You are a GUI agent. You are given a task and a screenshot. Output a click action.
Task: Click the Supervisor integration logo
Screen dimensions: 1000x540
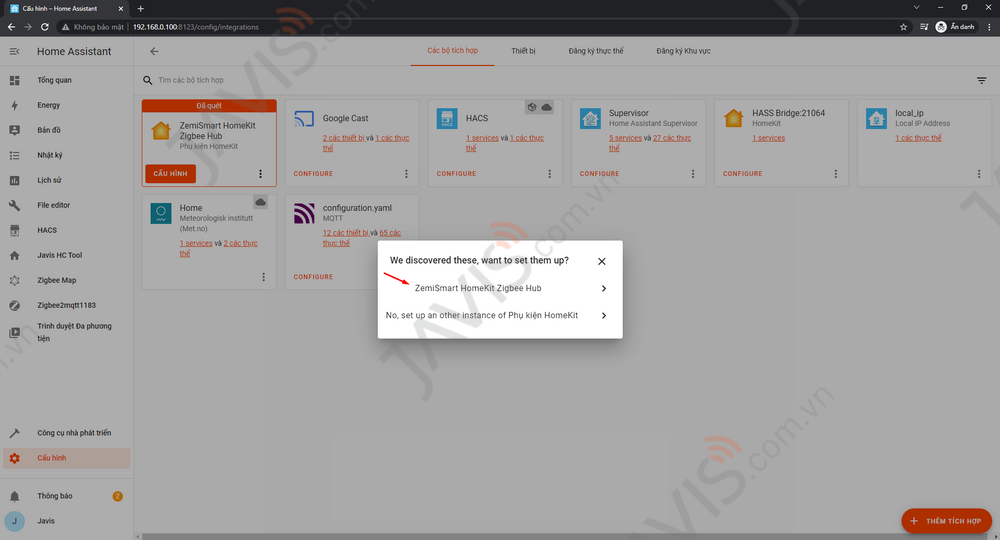coord(590,119)
